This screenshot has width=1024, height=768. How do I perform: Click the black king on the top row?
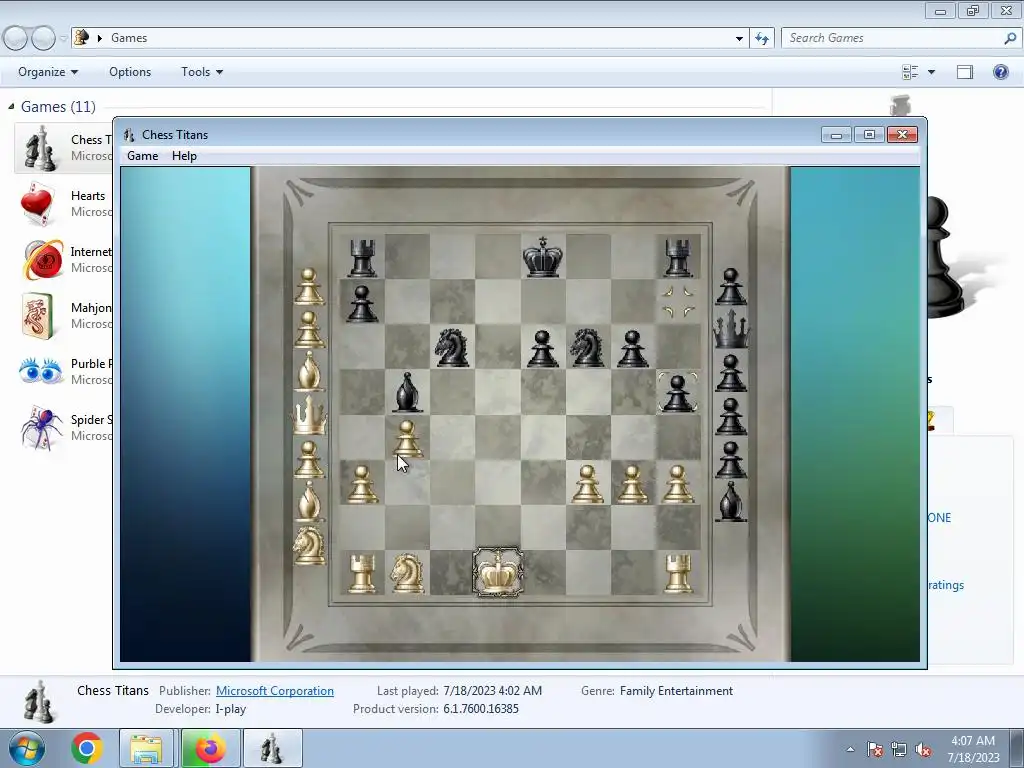543,257
